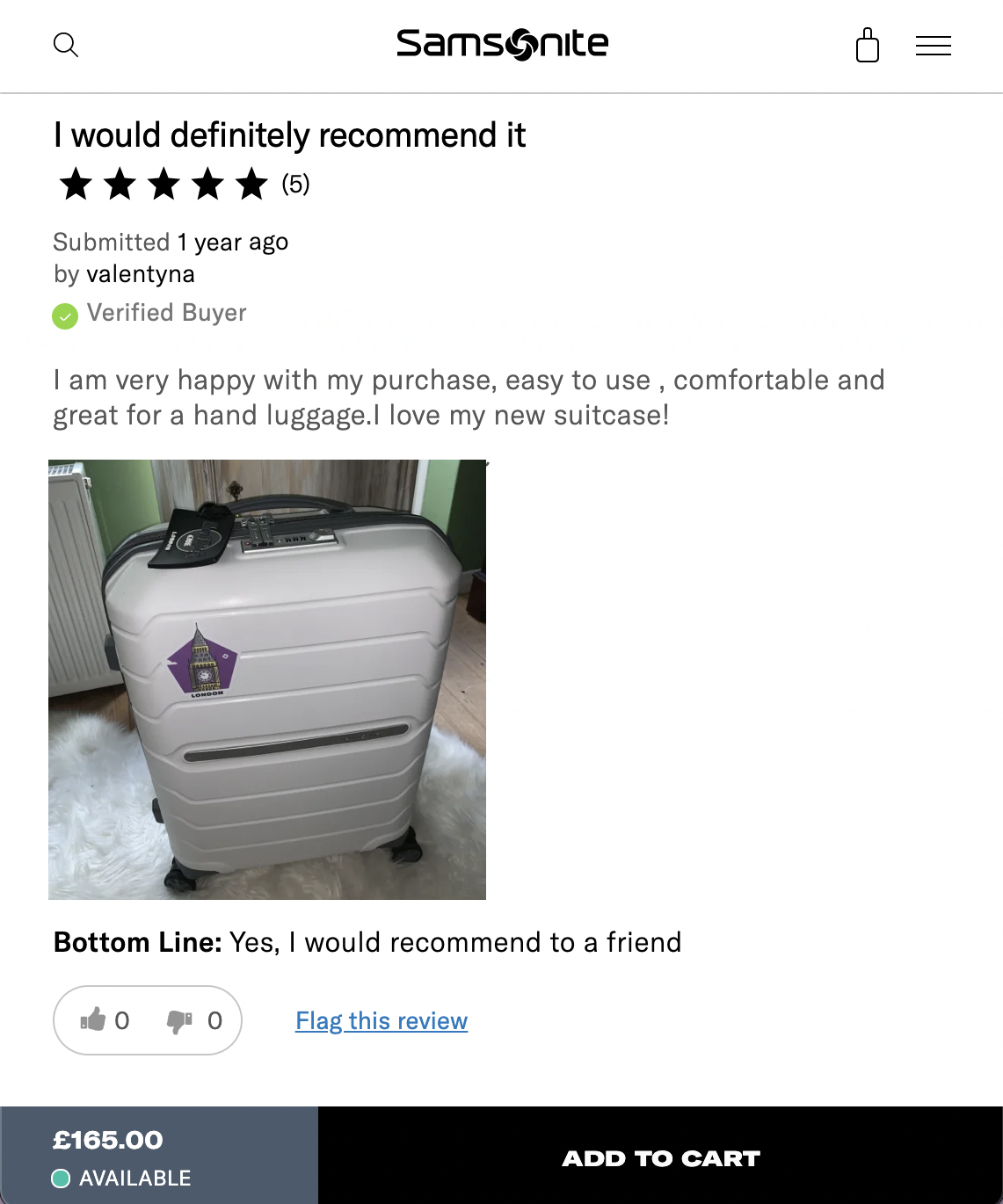This screenshot has height=1204, width=1003.
Task: Downvote the review to toggle unhelpful count
Action: pyautogui.click(x=178, y=1019)
